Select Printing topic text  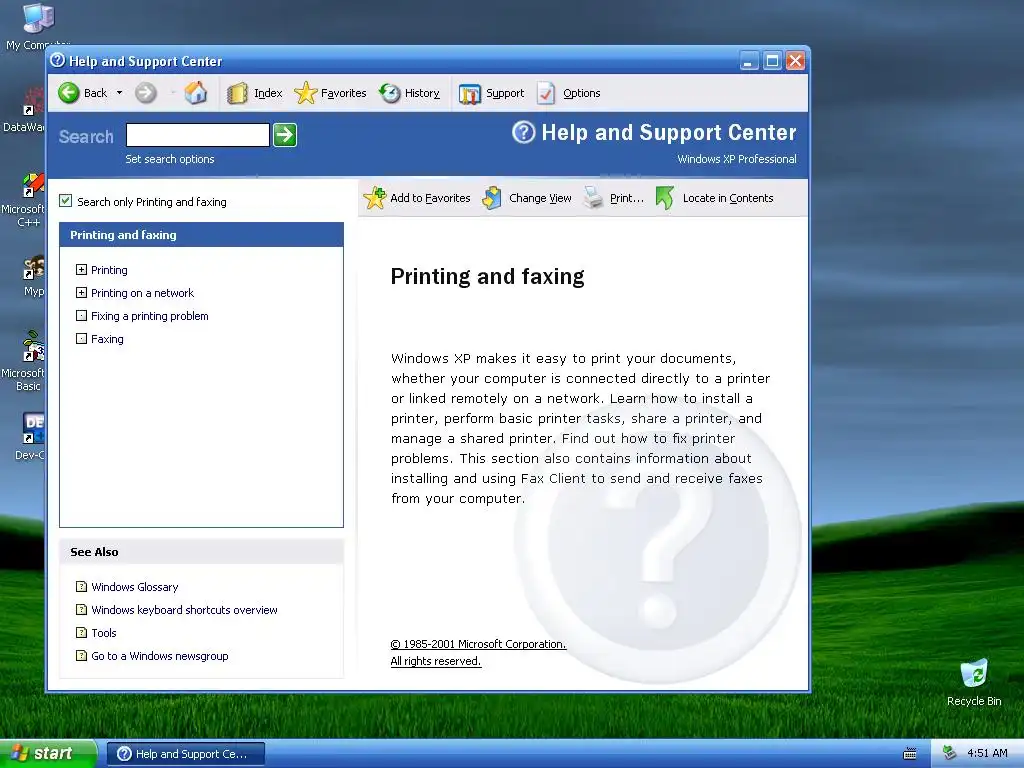click(x=109, y=270)
